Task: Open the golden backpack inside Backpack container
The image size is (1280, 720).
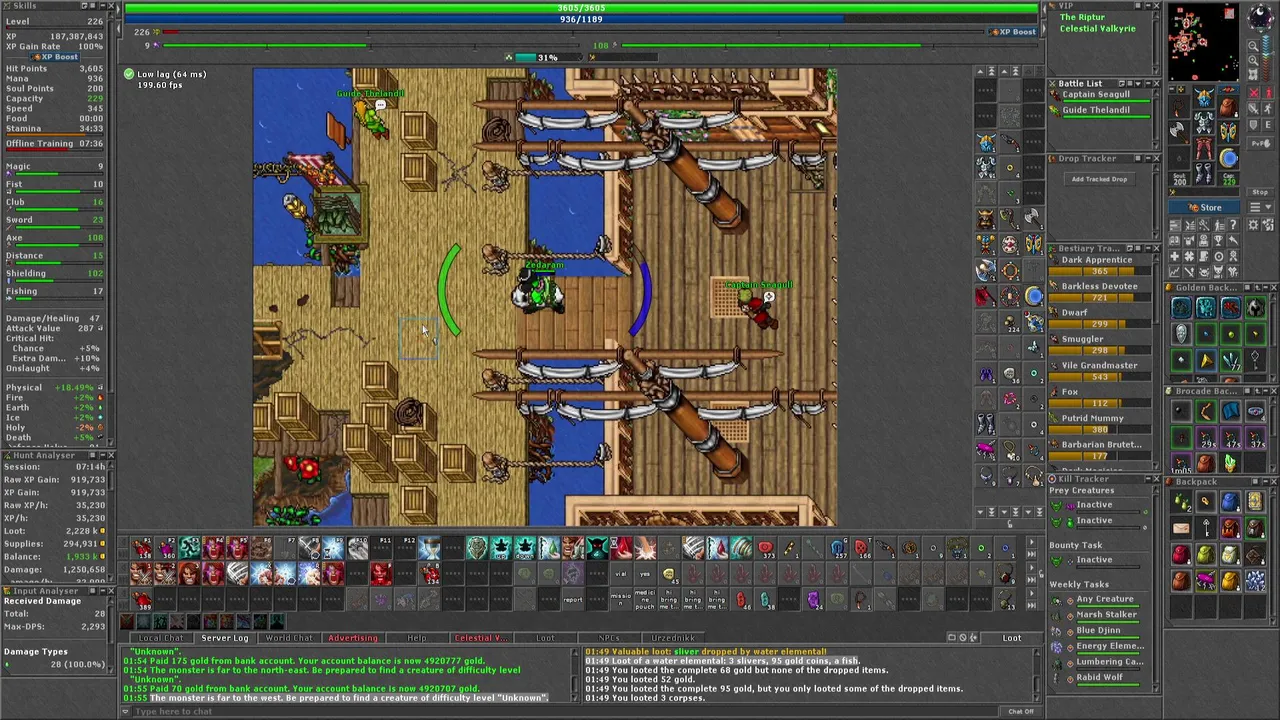Action: [x=1230, y=581]
